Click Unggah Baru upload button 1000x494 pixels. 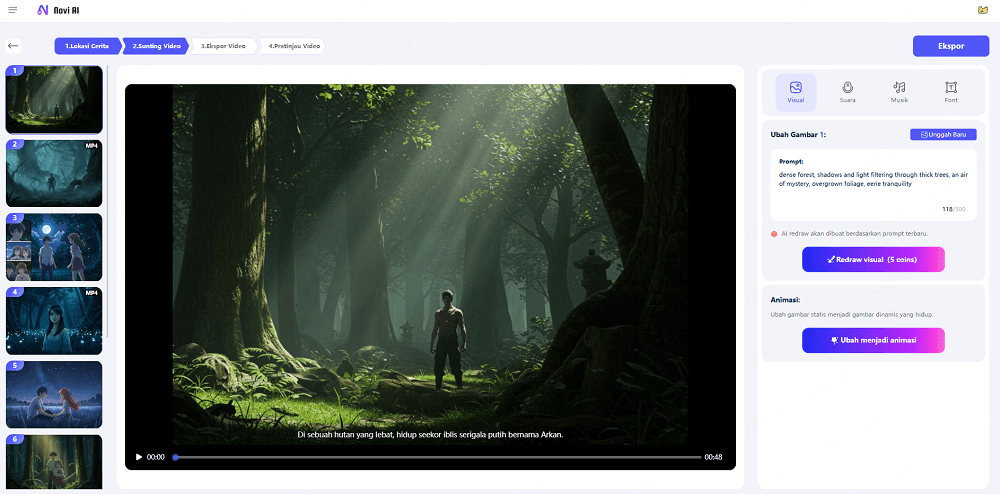tap(943, 134)
